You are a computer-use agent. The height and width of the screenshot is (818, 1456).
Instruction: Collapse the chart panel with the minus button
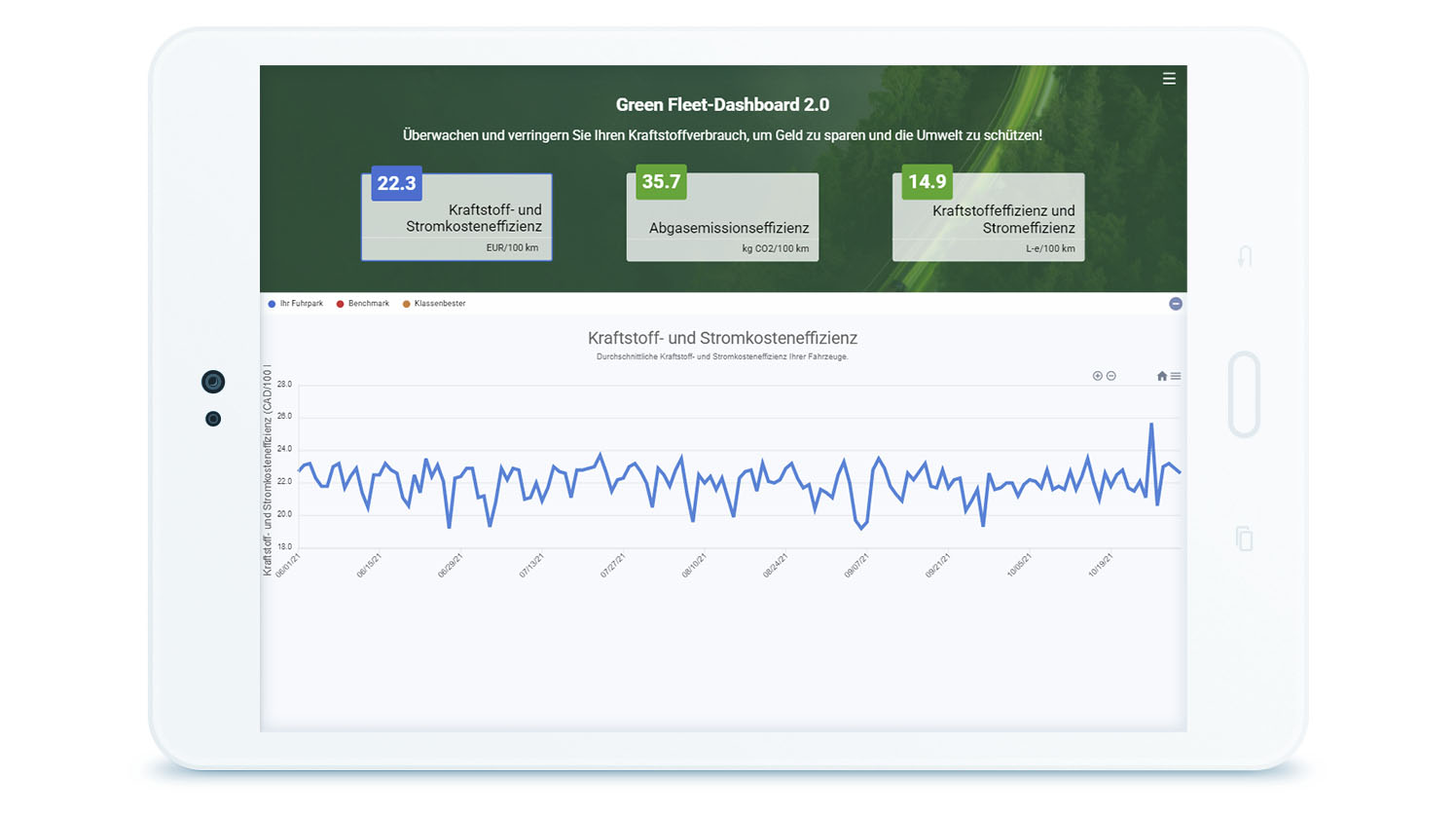[1176, 304]
